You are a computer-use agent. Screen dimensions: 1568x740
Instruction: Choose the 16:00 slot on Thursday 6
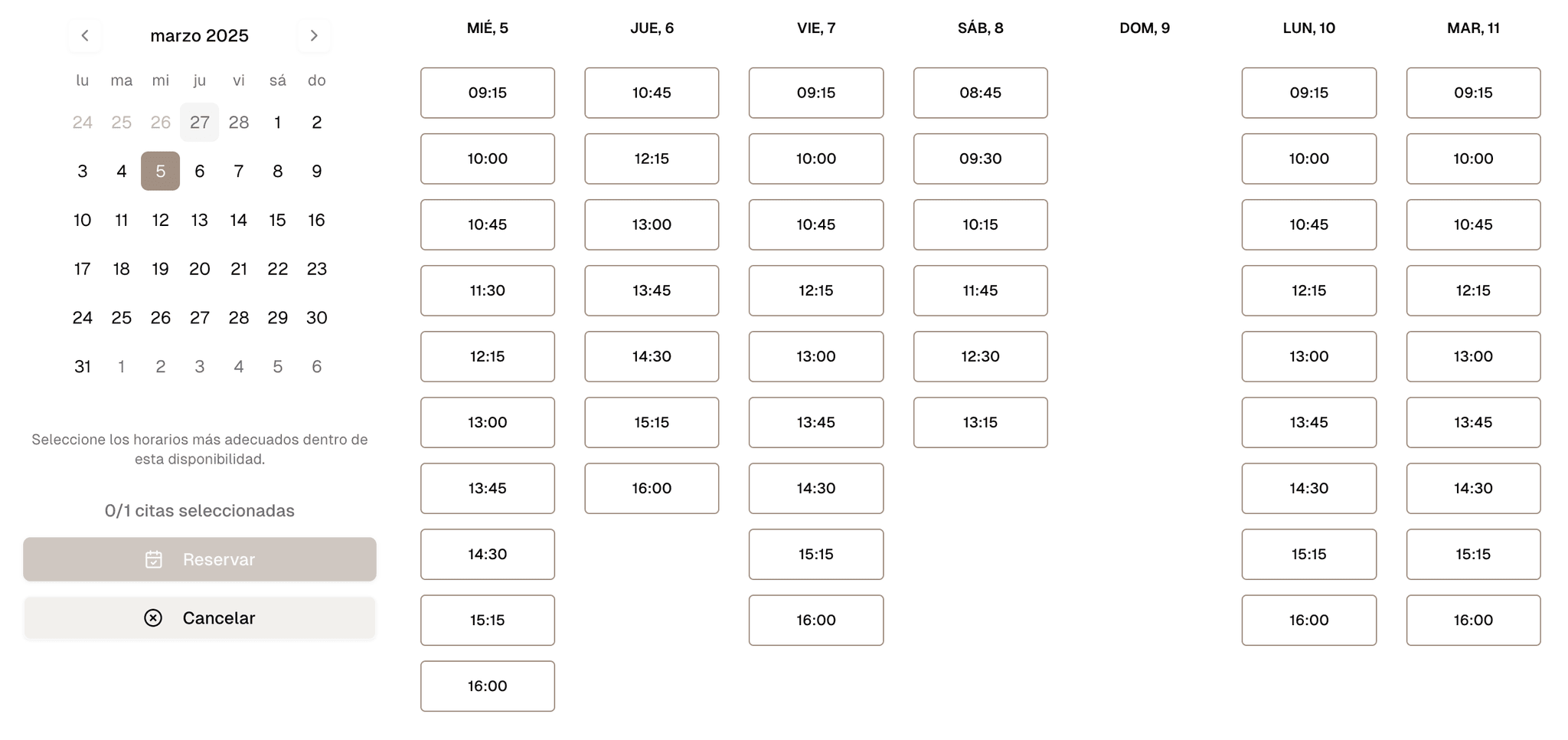pyautogui.click(x=652, y=488)
